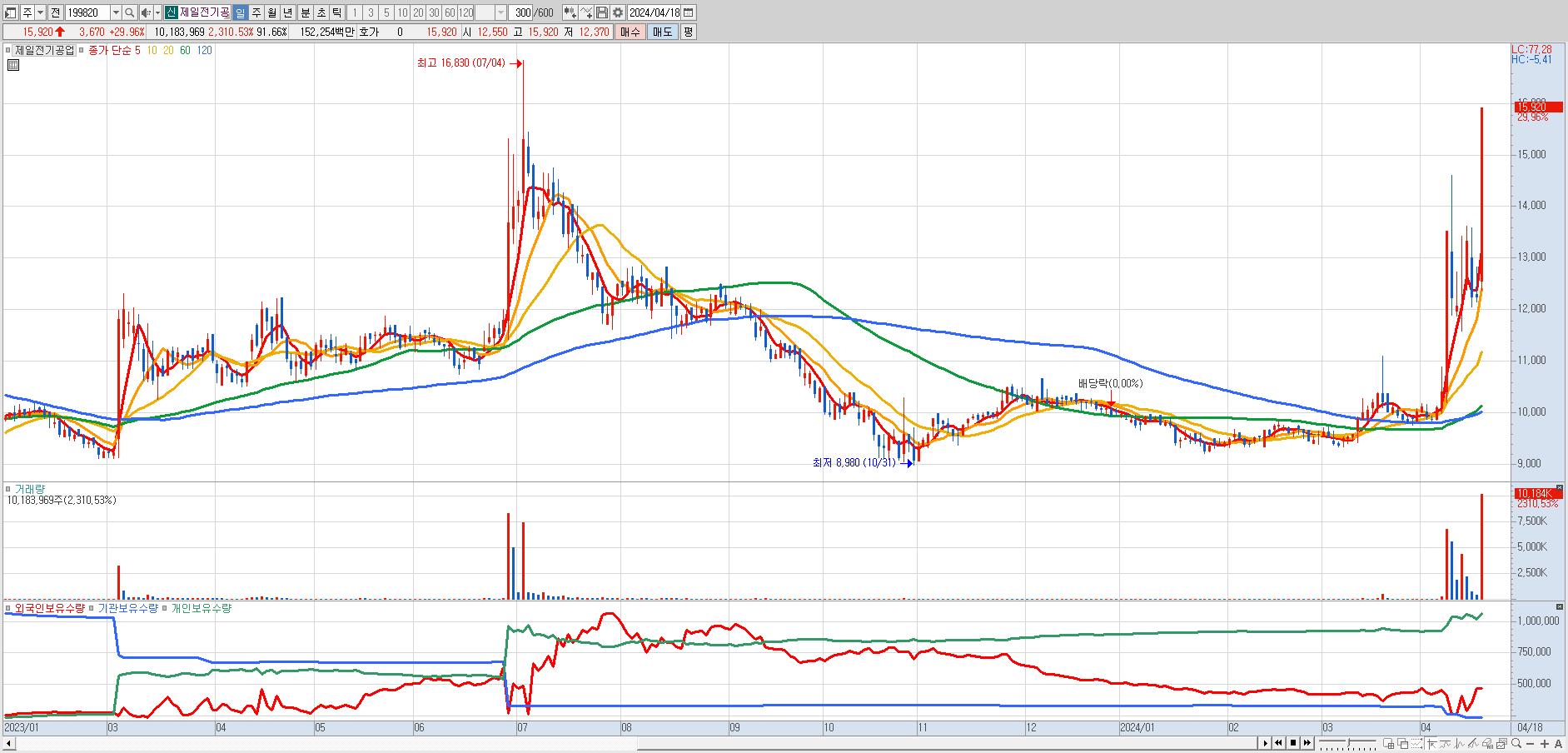
Task: Open stock search with the magnifier icon
Action: click(129, 12)
